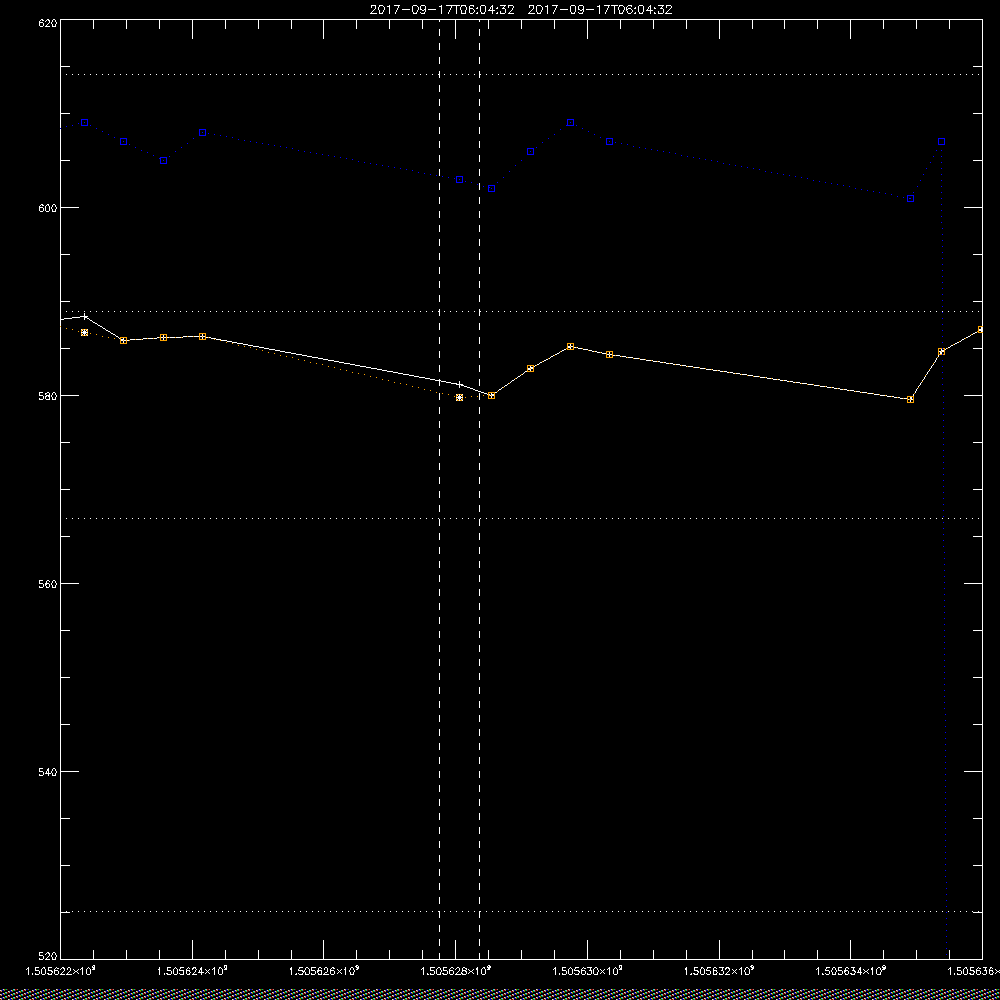Click the topmost horizontal dotted reference line
Image resolution: width=1000 pixels, height=1000 pixels.
coord(522,75)
